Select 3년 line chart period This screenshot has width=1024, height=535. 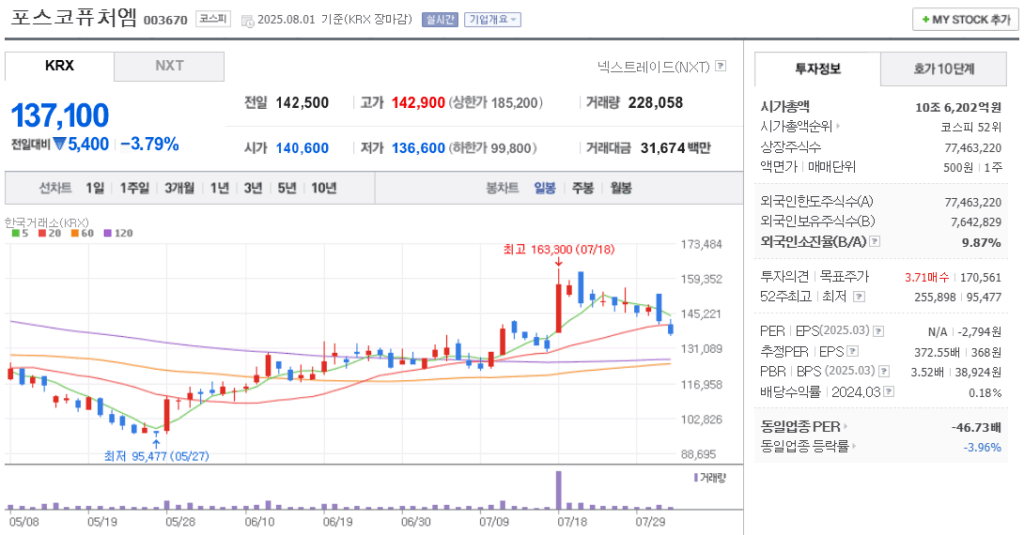[x=253, y=188]
